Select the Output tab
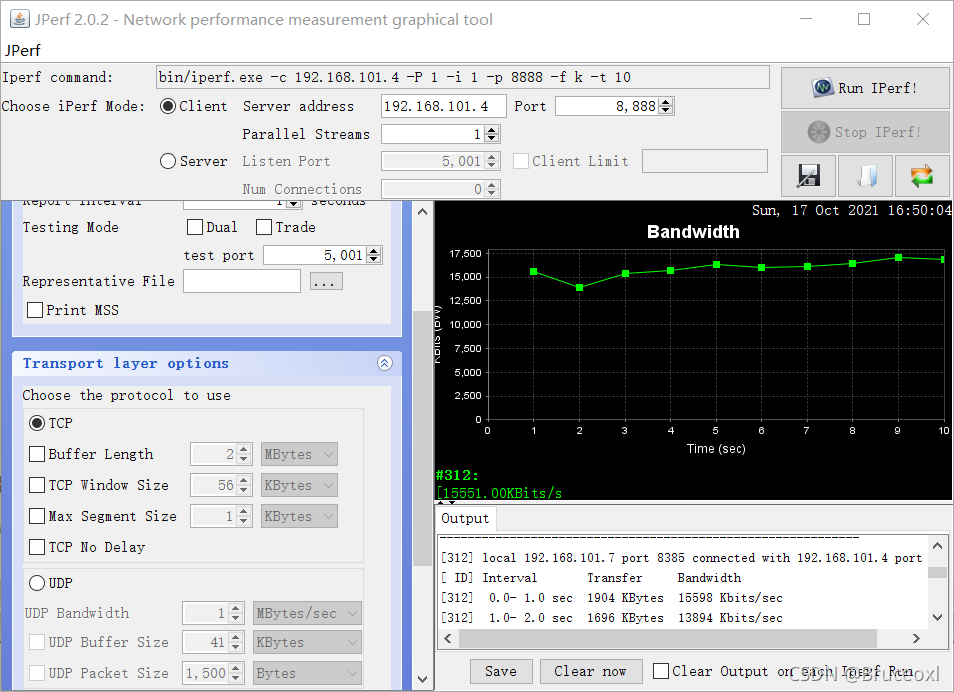The width and height of the screenshot is (954, 692). point(465,519)
